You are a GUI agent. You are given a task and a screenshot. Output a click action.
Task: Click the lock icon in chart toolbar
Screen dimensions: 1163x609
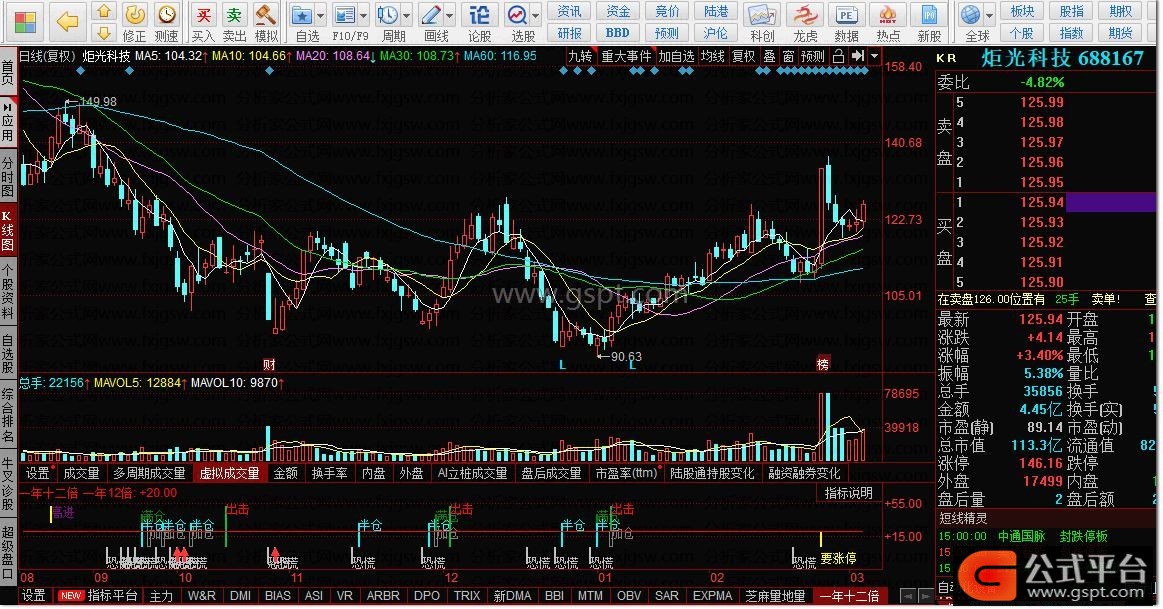tap(838, 56)
